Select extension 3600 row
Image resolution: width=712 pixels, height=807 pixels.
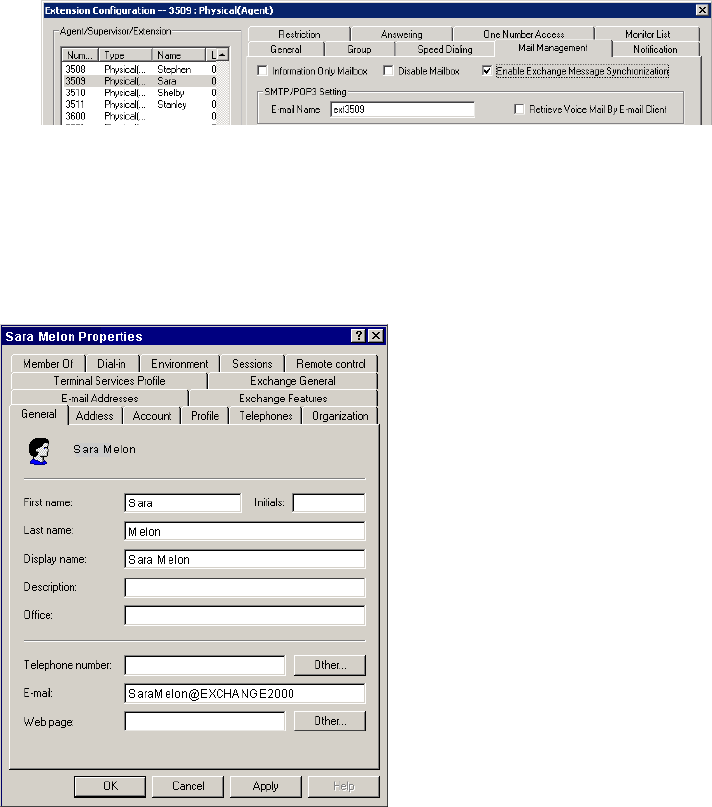coord(142,116)
